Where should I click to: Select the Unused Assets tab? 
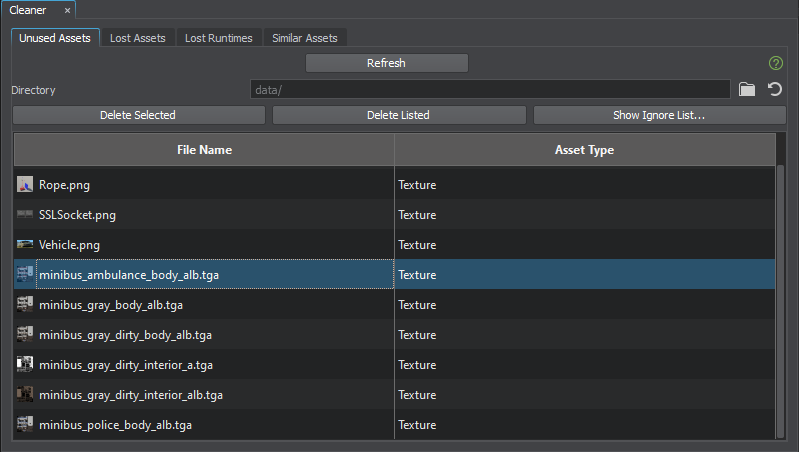click(x=55, y=38)
